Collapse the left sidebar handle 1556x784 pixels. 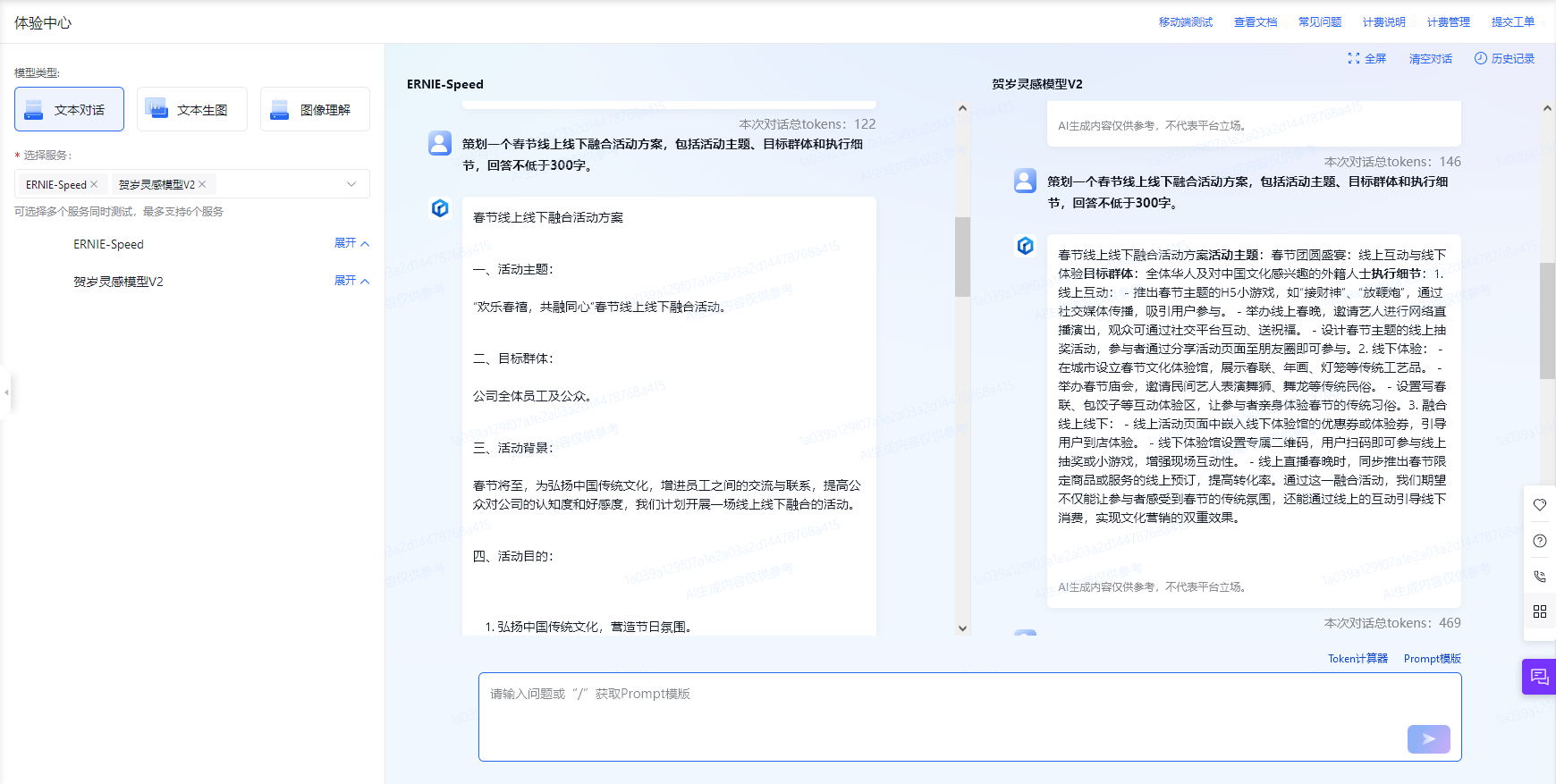5,392
